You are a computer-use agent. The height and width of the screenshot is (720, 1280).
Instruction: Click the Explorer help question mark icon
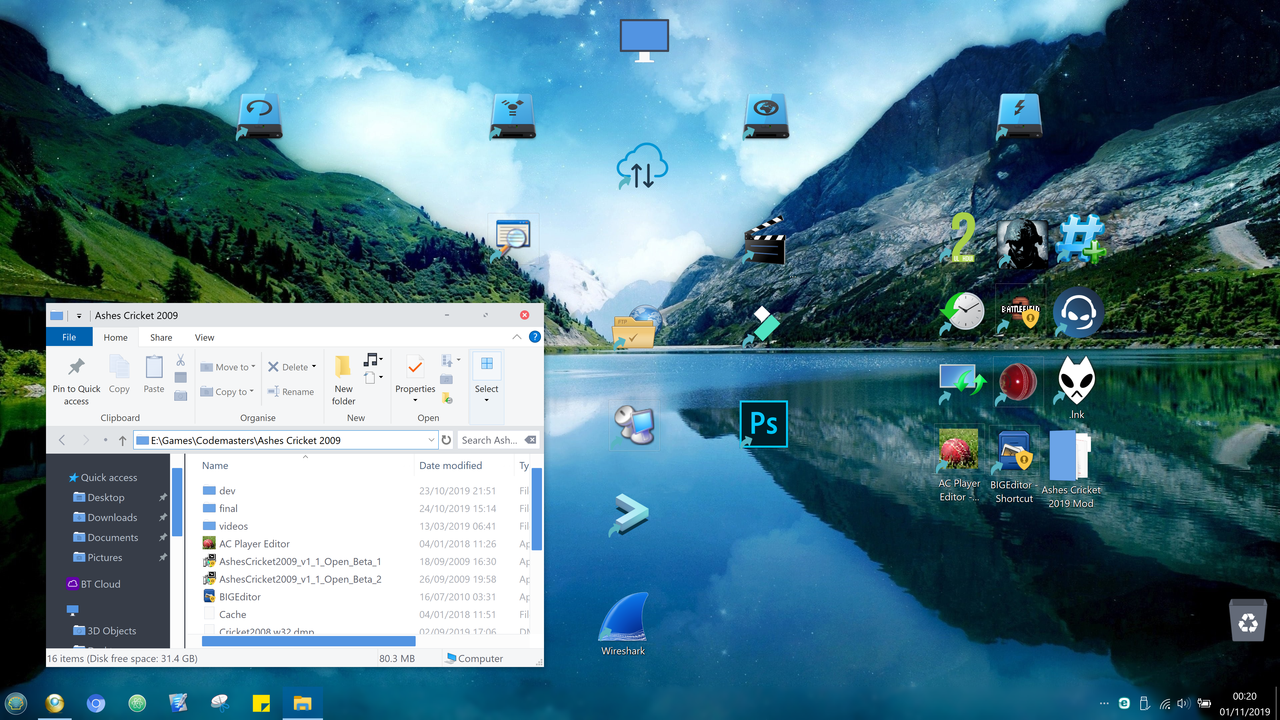point(535,337)
